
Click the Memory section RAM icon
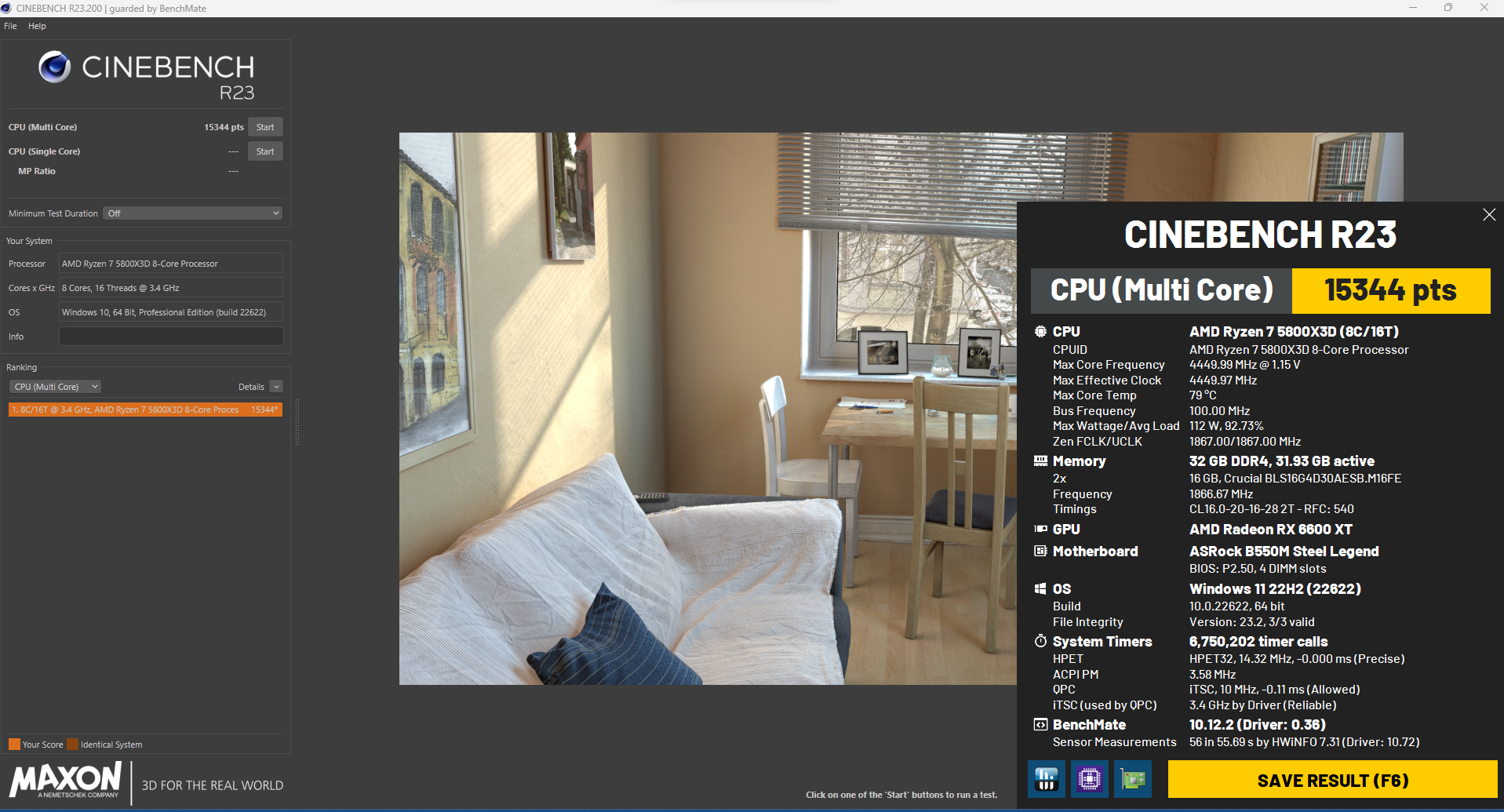pyautogui.click(x=1040, y=461)
